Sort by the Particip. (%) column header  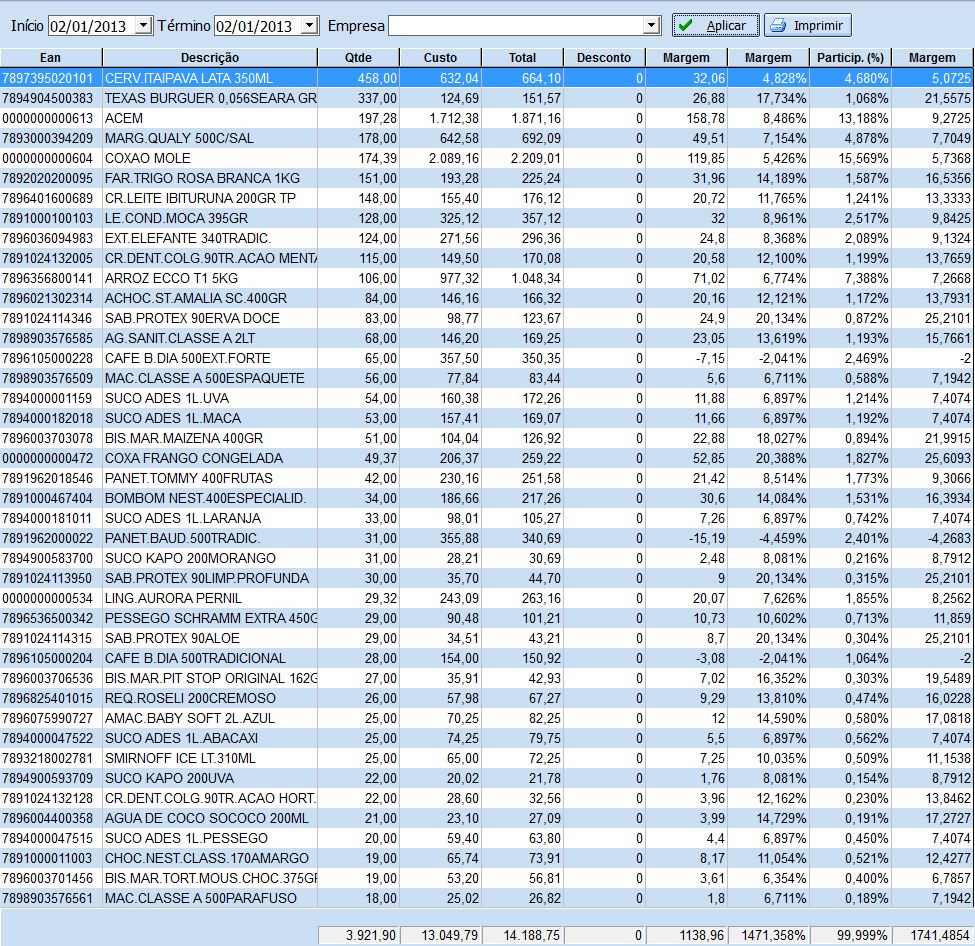coord(850,58)
